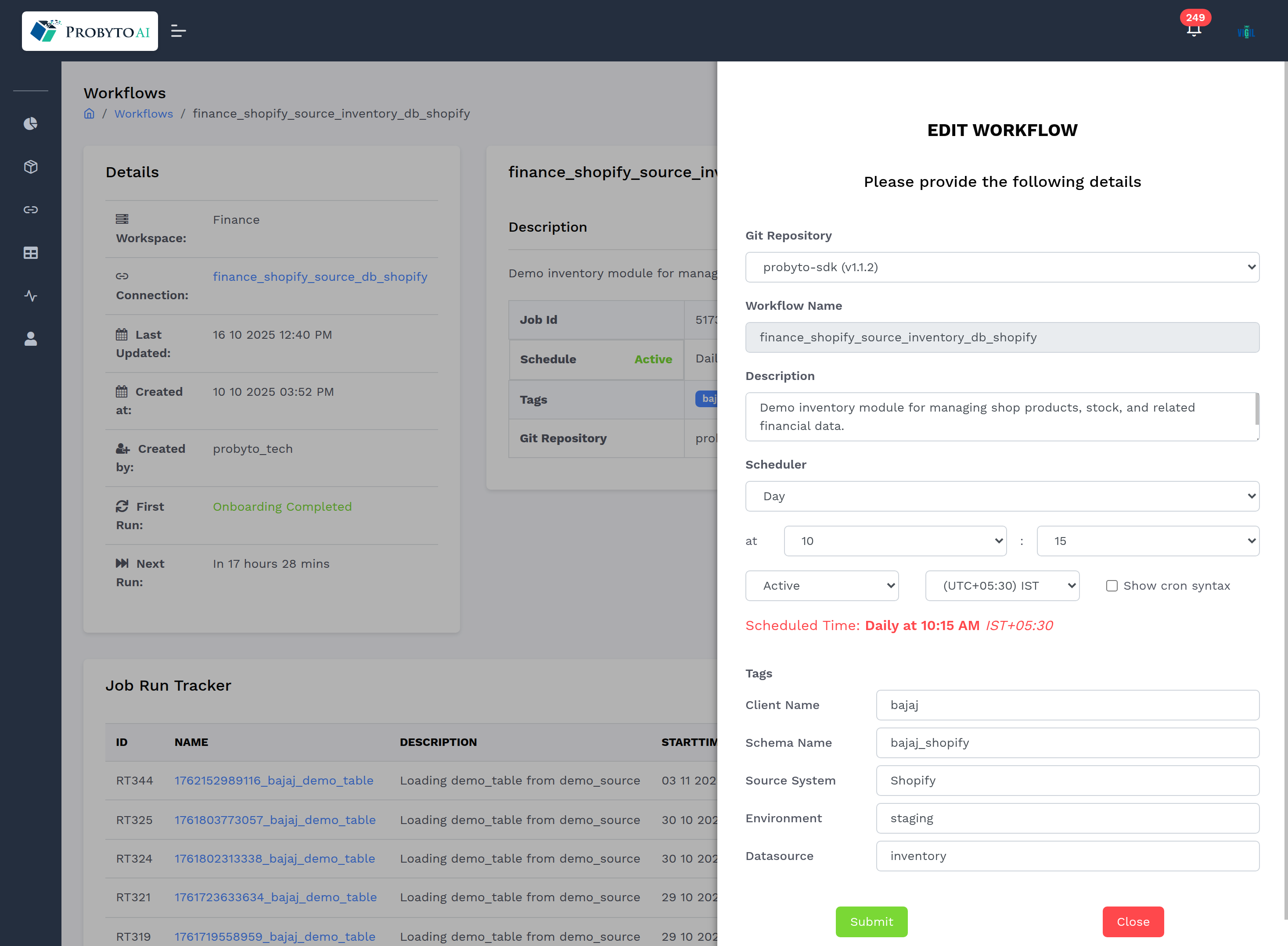Open the finance_shopify_source_db_shopify connection link
The height and width of the screenshot is (946, 1288).
(320, 276)
